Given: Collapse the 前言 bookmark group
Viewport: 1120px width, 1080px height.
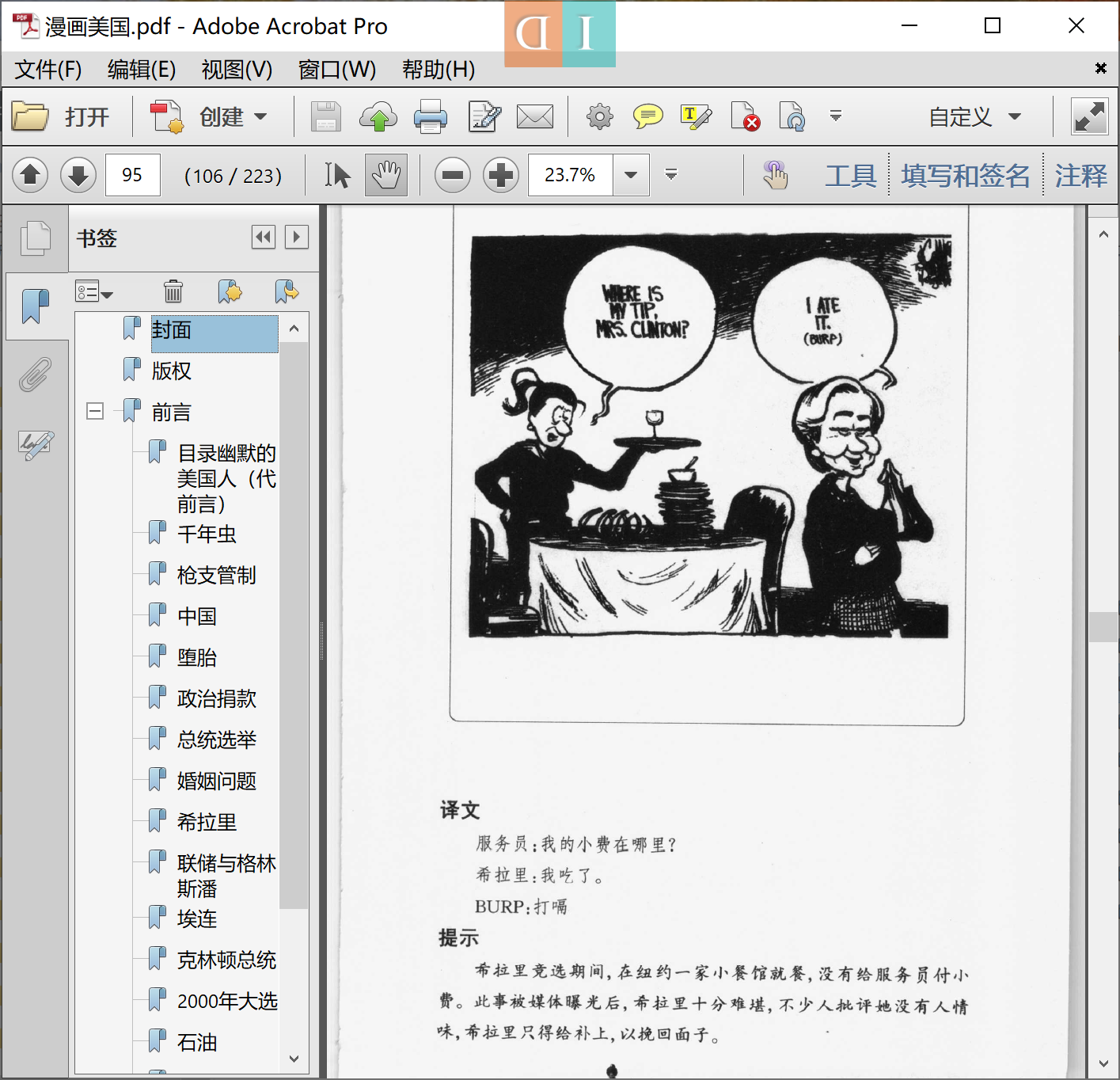Looking at the screenshot, I should point(95,411).
